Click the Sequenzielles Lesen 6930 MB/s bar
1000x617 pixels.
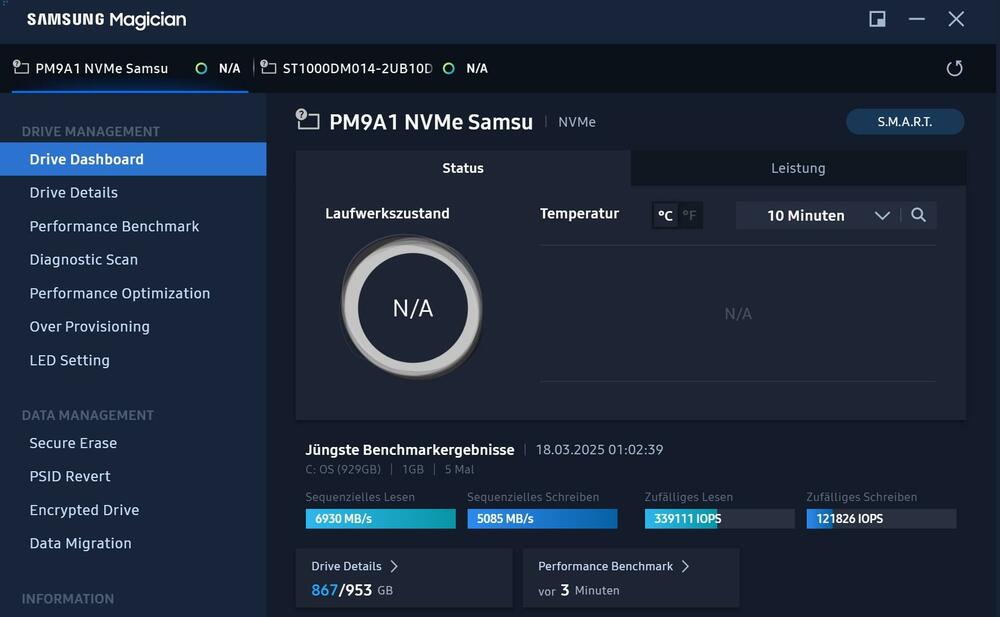point(380,519)
